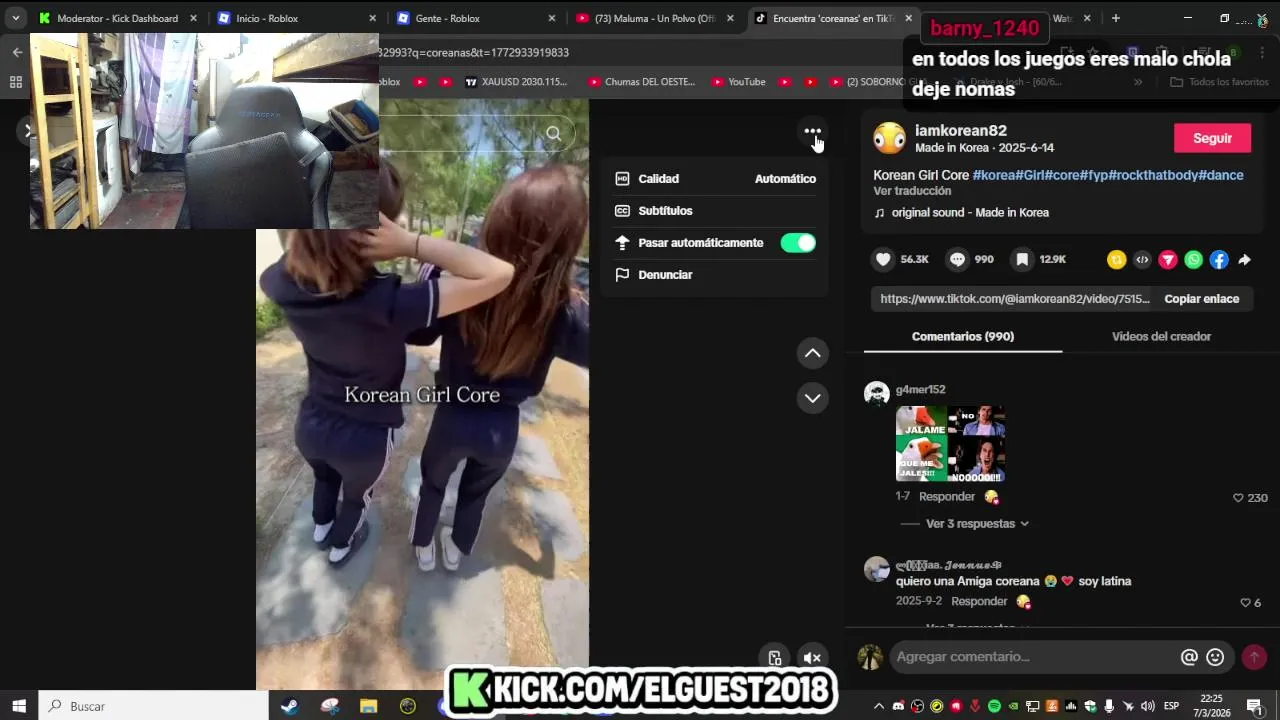Screen dimensions: 1280x720
Task: Open File Explorer from taskbar
Action: [369, 706]
